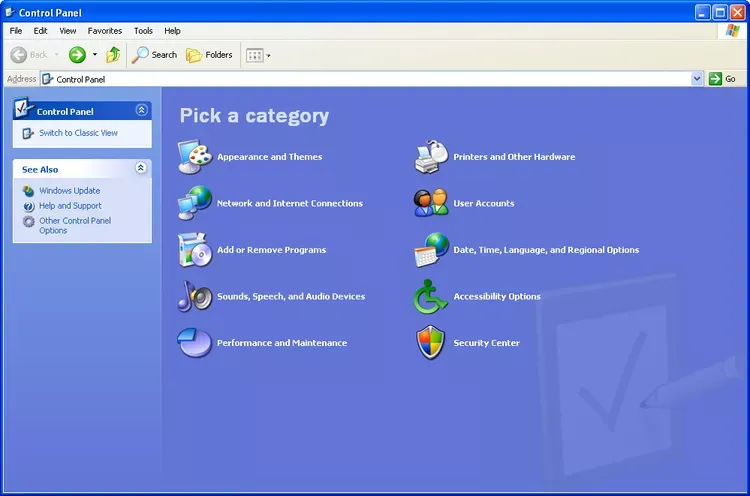The height and width of the screenshot is (496, 750).
Task: Click the Sounds, Speech, and Audio Devices icon
Action: [195, 296]
